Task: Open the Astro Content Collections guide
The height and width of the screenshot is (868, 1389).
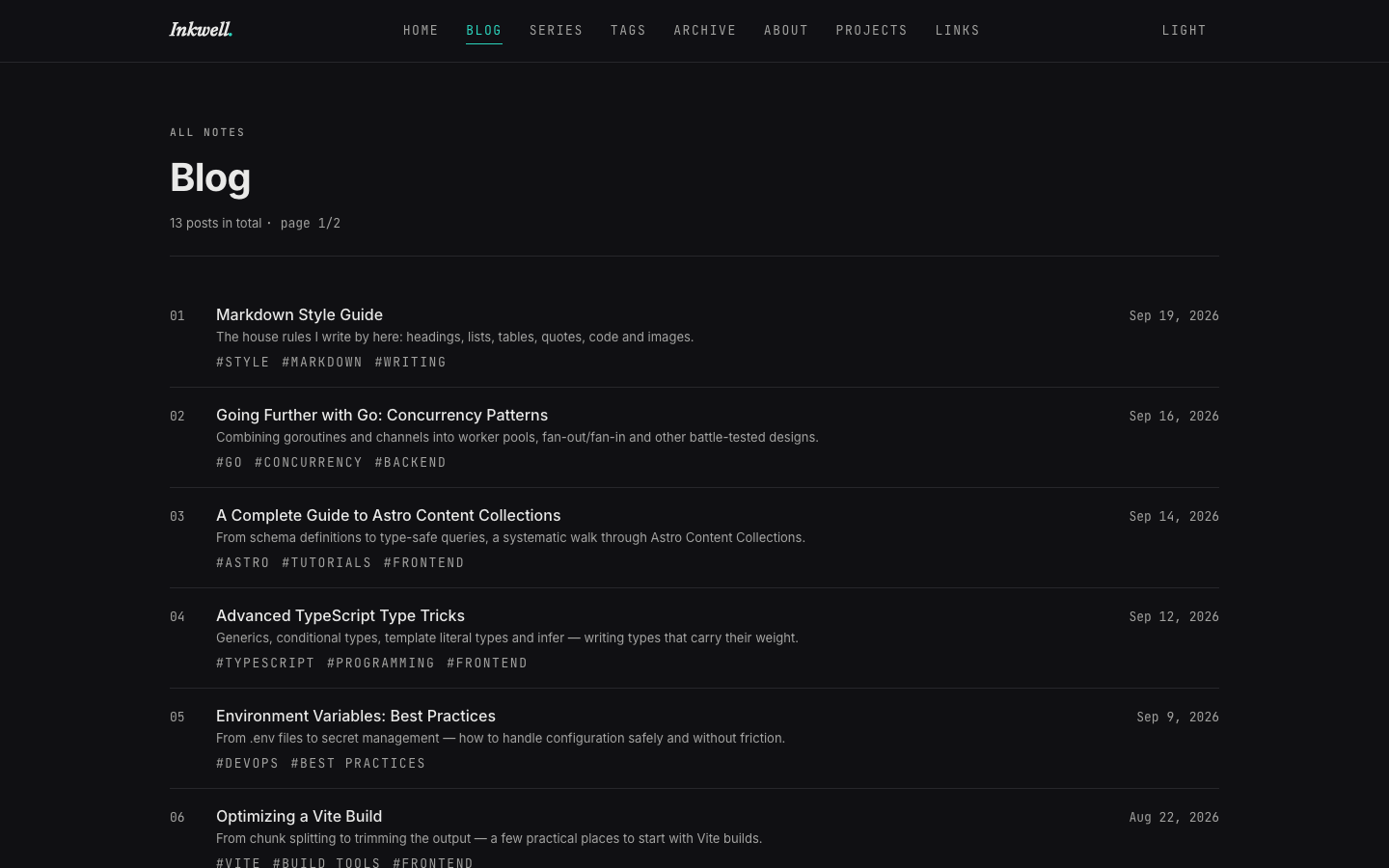Action: [388, 515]
